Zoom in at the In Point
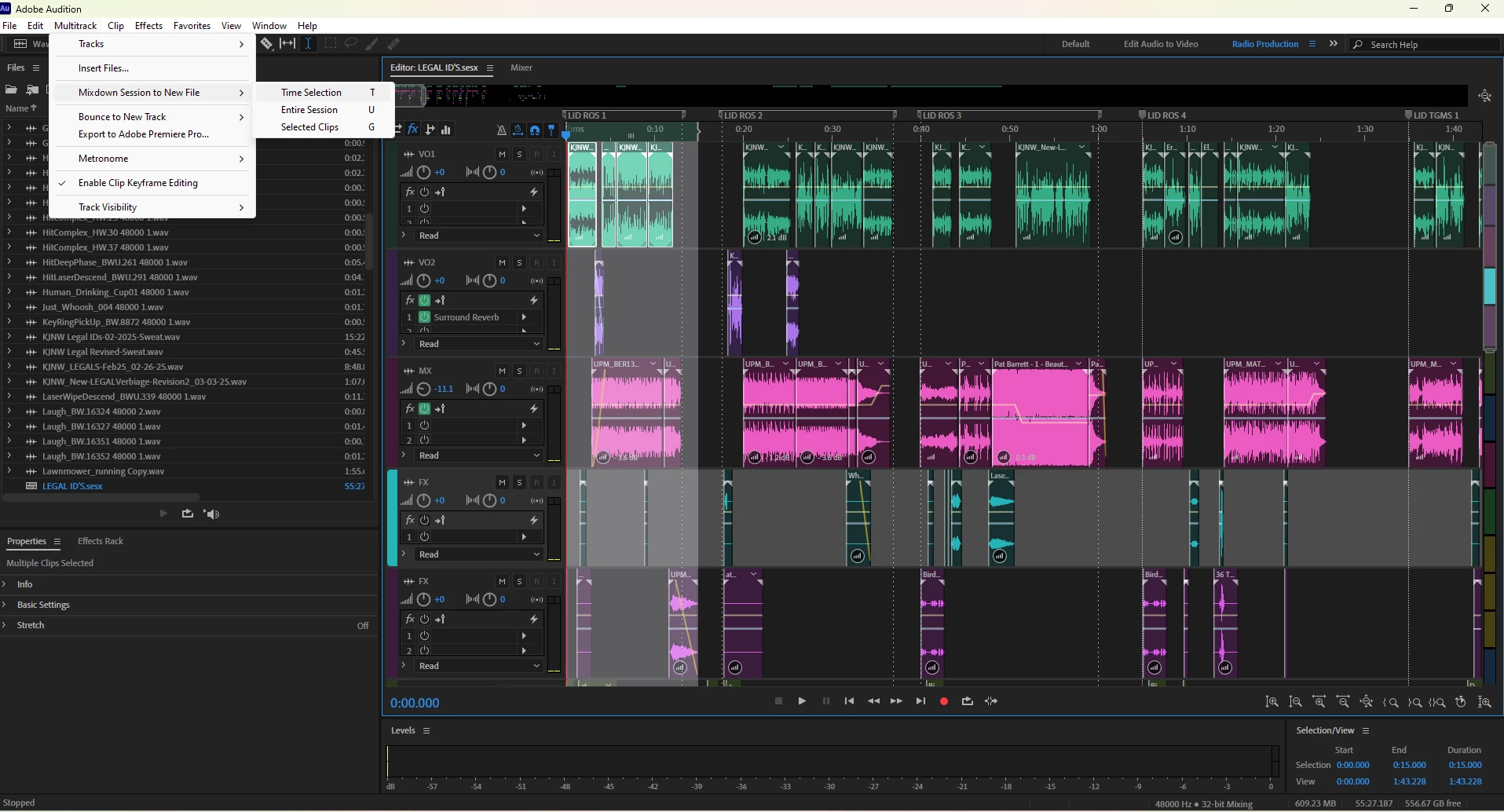The height and width of the screenshot is (812, 1504). coord(1391,703)
